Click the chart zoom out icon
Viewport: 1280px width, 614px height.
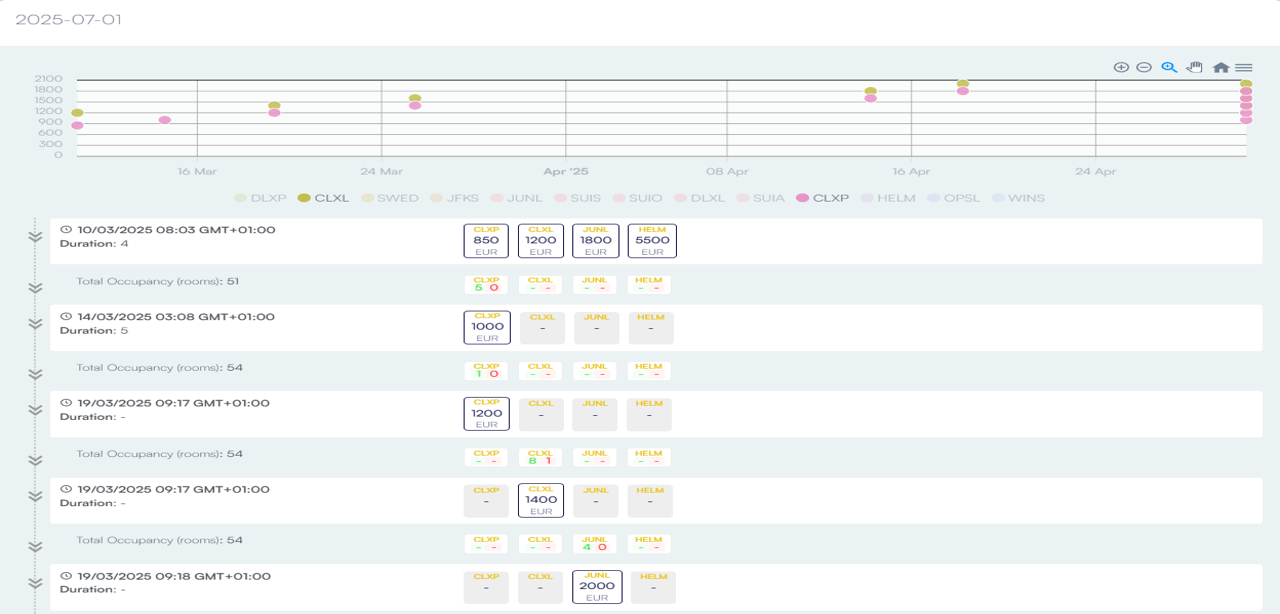coord(1144,67)
